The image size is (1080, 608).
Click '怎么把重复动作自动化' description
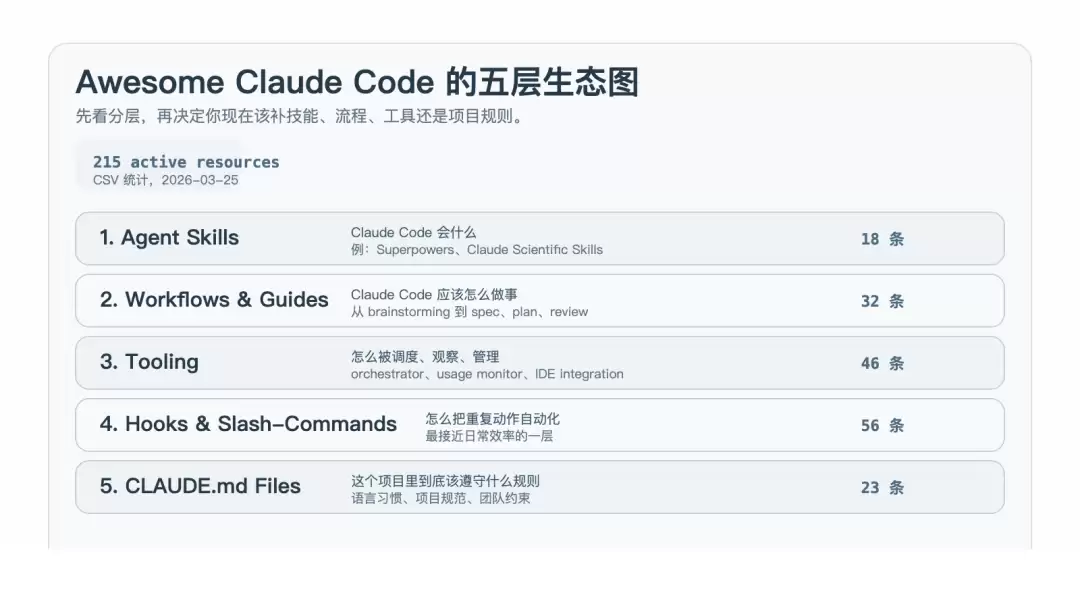click(492, 419)
